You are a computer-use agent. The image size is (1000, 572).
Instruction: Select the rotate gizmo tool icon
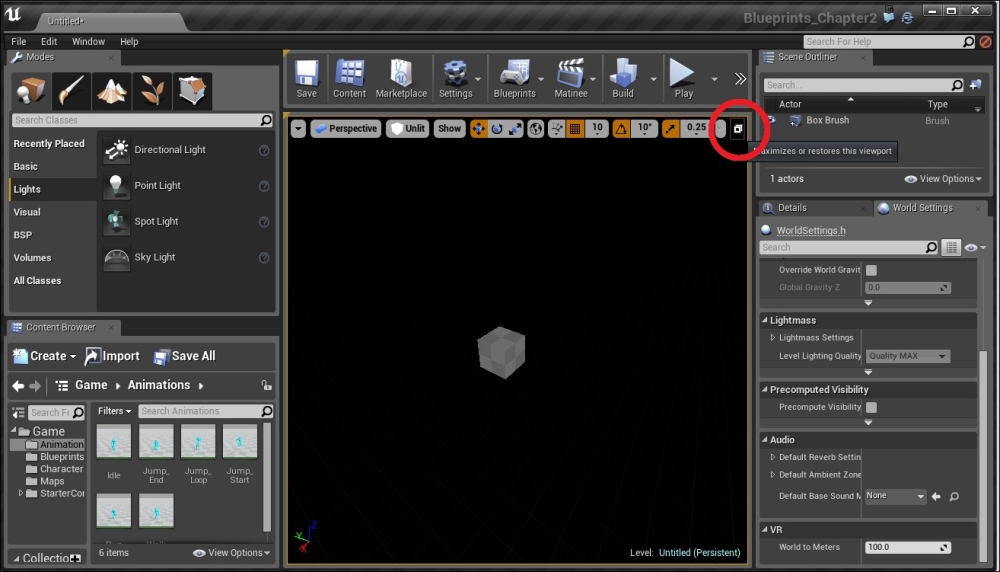click(496, 129)
